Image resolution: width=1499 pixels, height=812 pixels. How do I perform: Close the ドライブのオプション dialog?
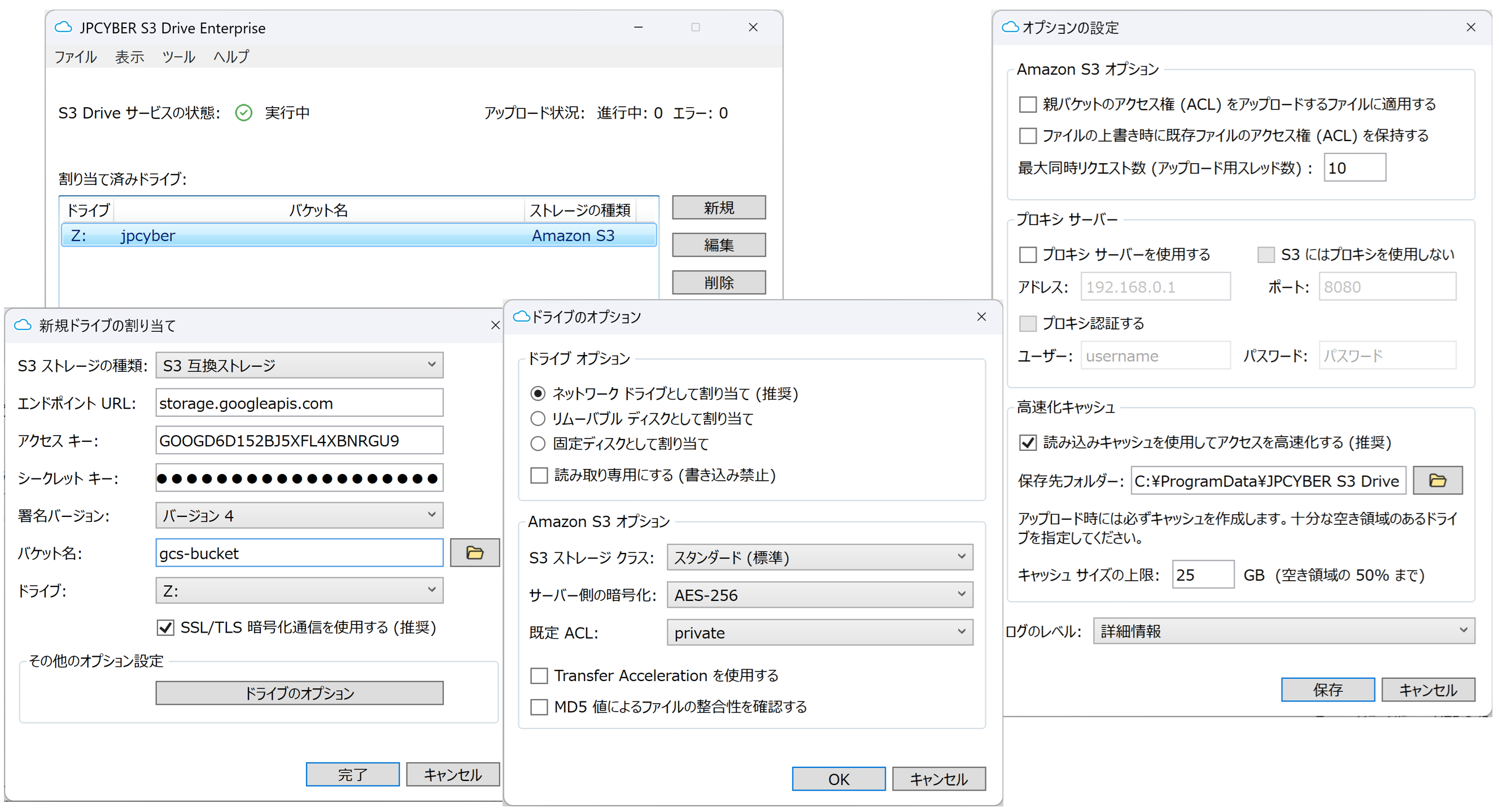click(981, 317)
